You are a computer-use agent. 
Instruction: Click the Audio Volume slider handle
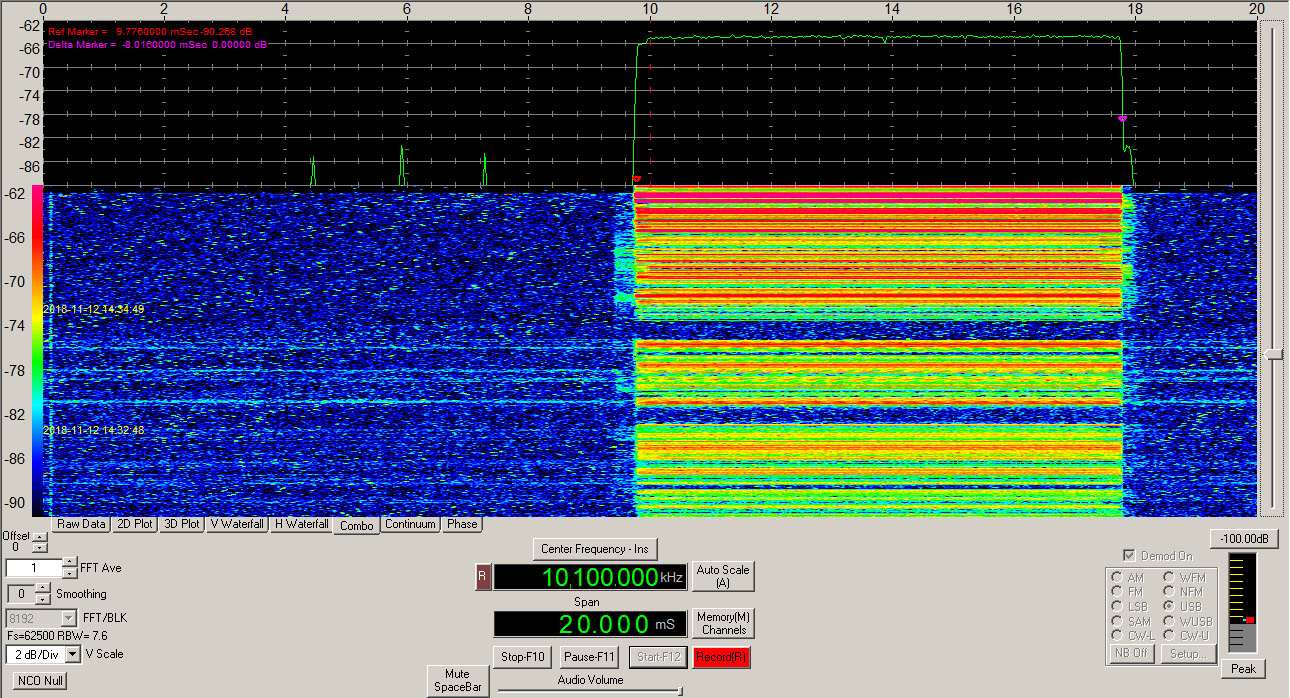click(x=680, y=690)
